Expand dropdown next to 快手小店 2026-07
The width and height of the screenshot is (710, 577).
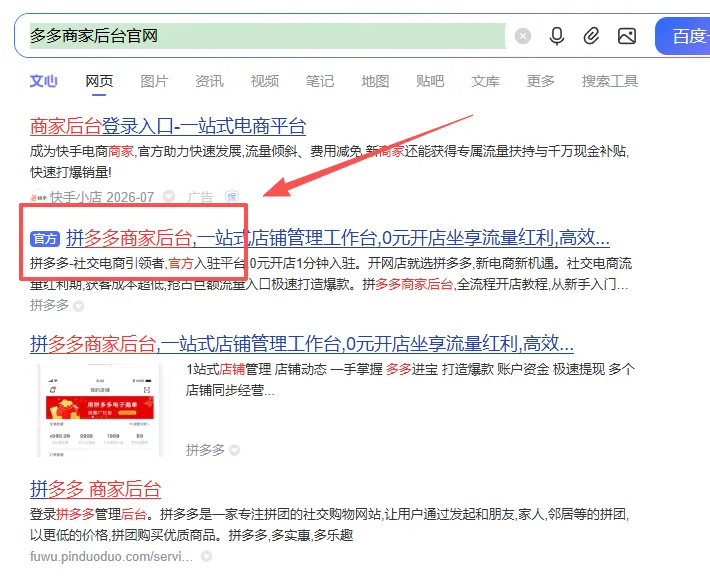tap(169, 197)
